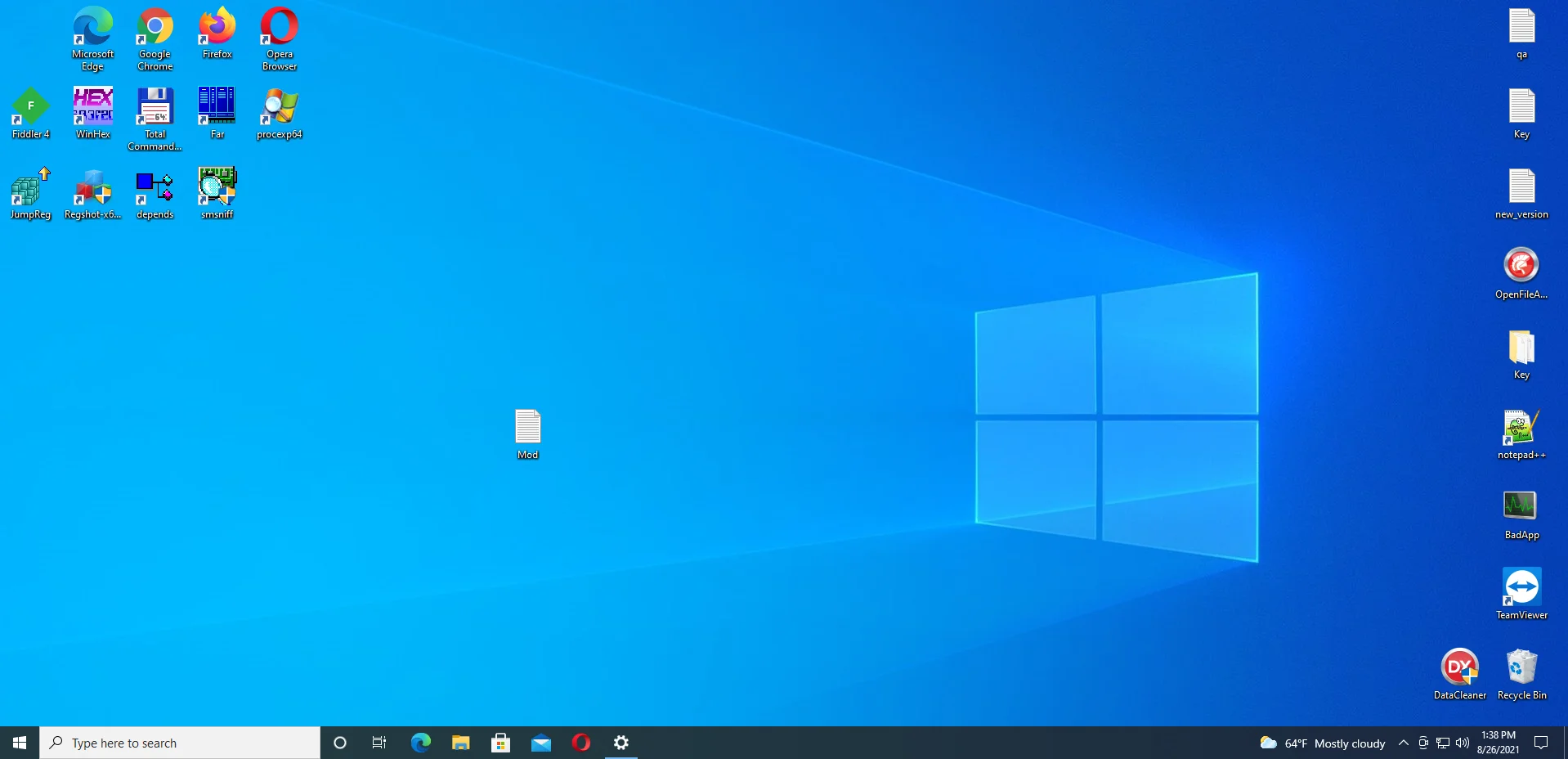Select the procexp64 desktop shortcut
Image resolution: width=1568 pixels, height=759 pixels.
(x=279, y=113)
